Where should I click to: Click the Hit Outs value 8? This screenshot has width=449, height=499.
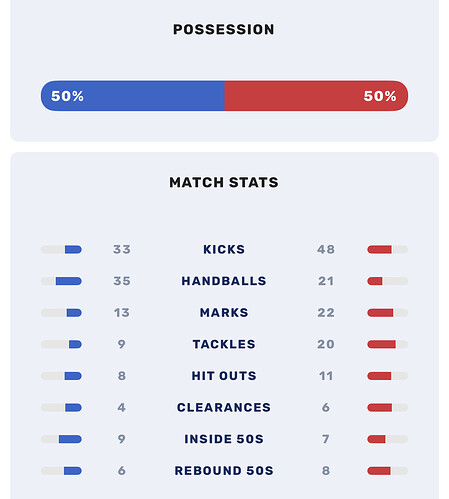pyautogui.click(x=122, y=376)
